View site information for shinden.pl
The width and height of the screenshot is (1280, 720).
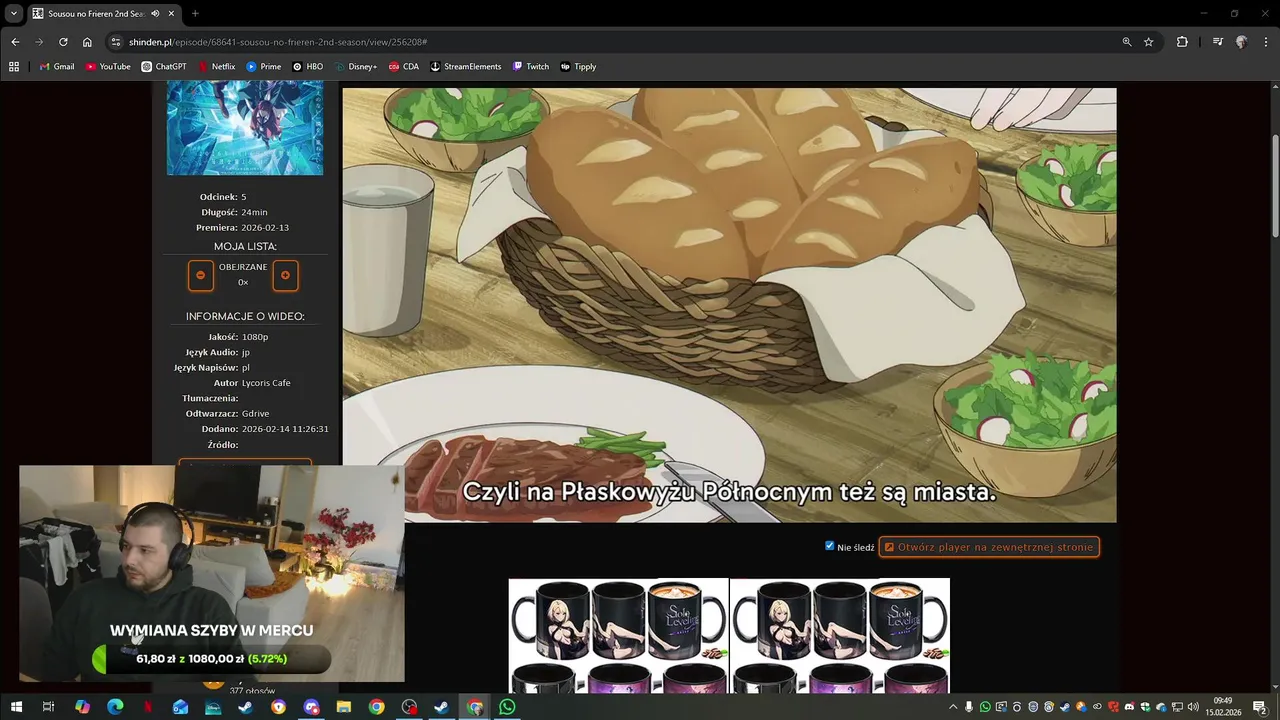point(116,42)
